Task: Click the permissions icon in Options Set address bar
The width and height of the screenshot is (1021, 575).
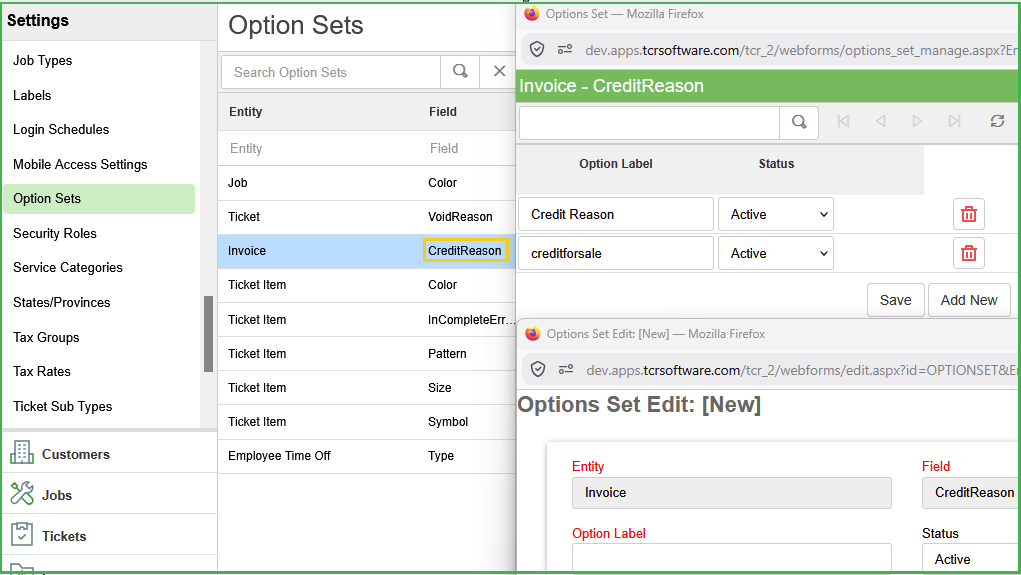Action: 565,49
